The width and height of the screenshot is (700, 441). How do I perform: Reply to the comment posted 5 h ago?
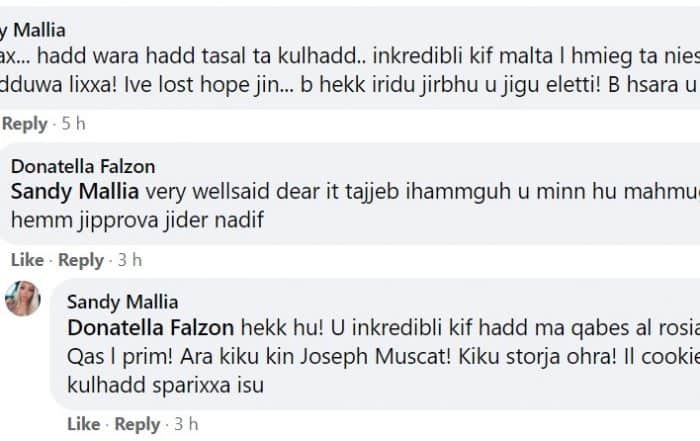[25, 124]
